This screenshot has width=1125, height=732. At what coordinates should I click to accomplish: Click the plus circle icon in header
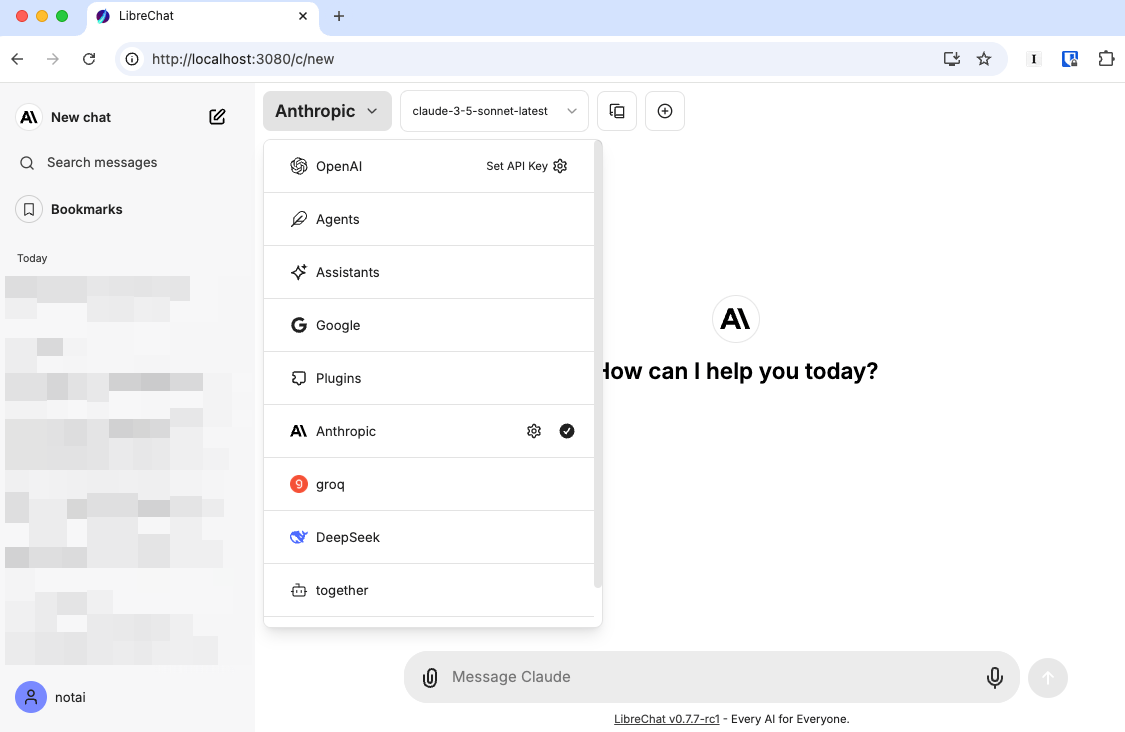click(x=665, y=111)
